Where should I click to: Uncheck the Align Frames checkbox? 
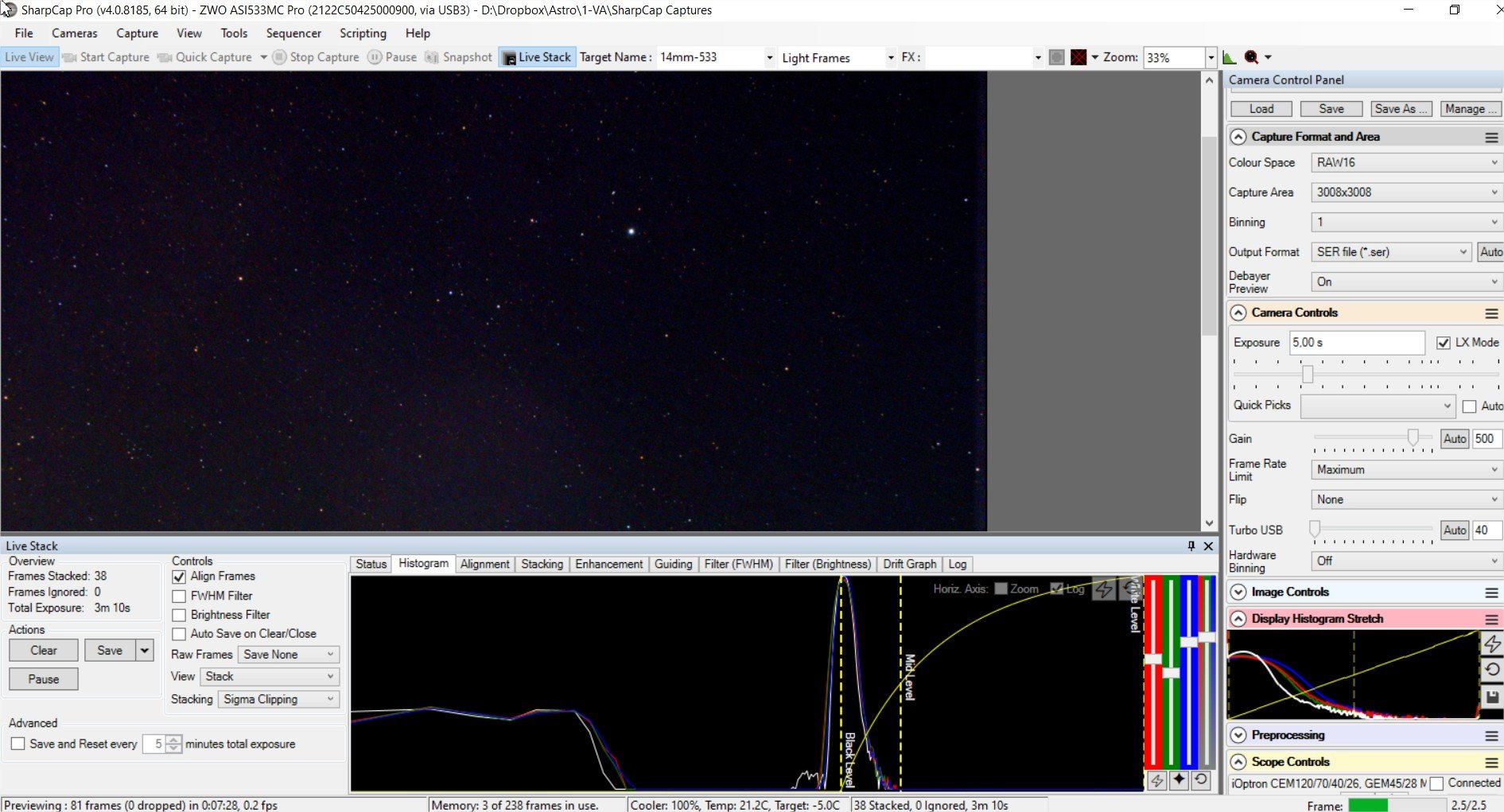(x=179, y=577)
